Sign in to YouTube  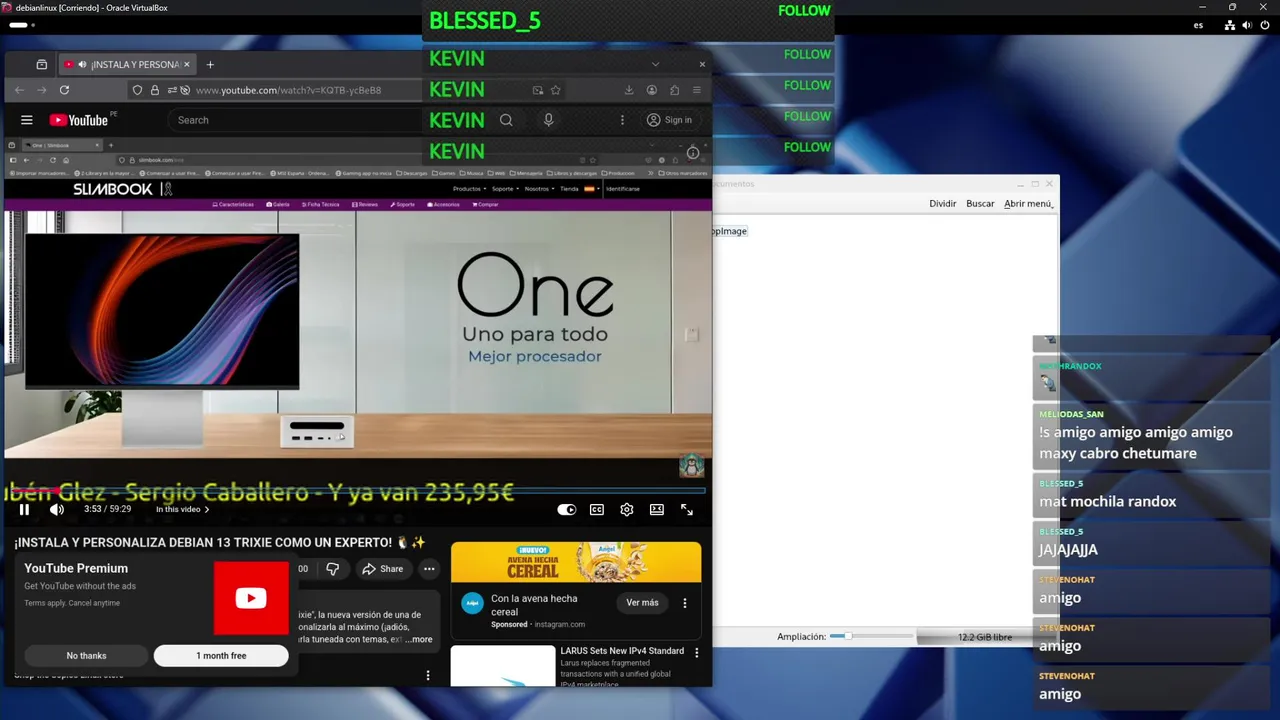point(669,120)
